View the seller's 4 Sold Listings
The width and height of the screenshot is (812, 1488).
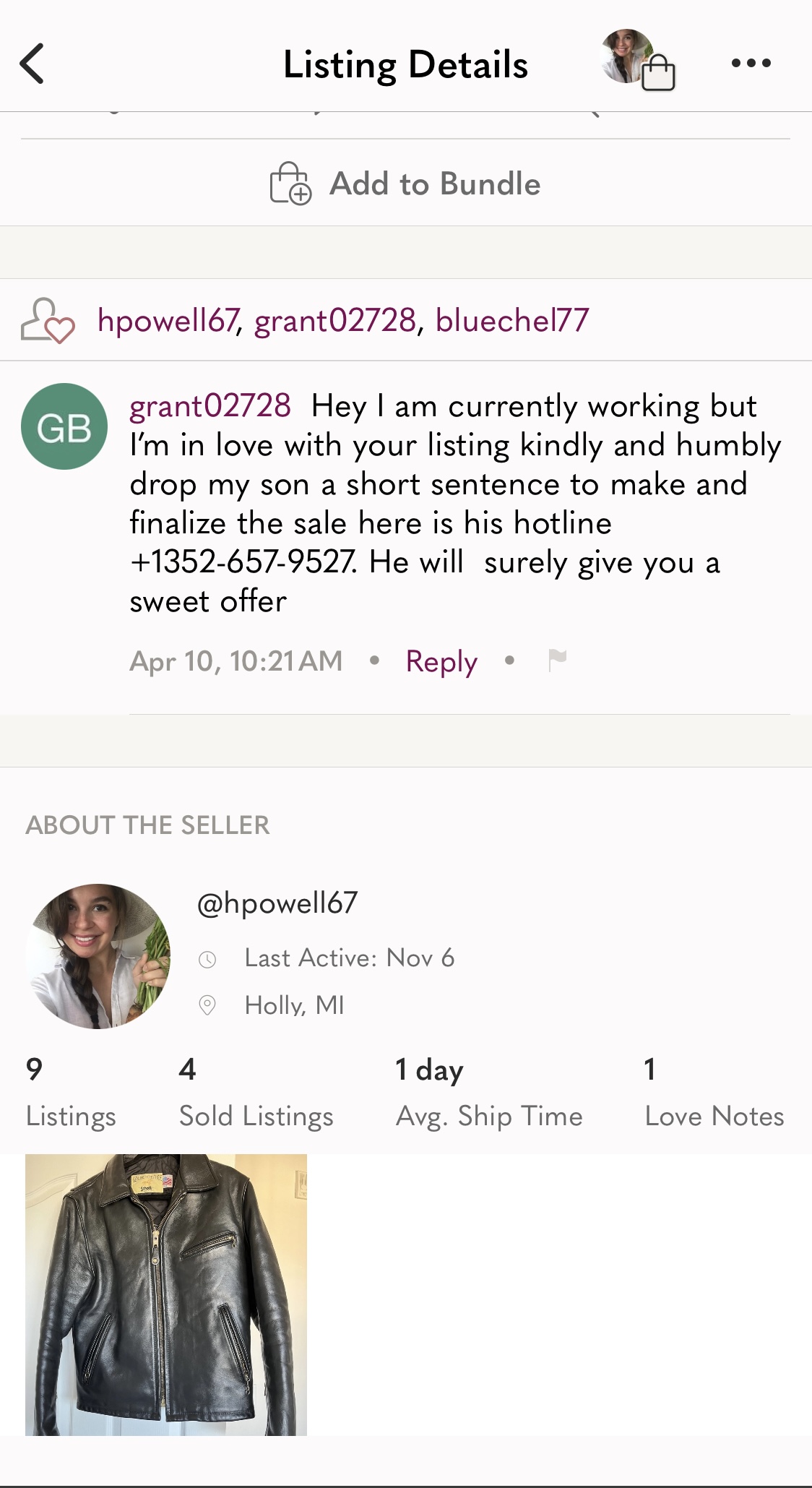[256, 1093]
